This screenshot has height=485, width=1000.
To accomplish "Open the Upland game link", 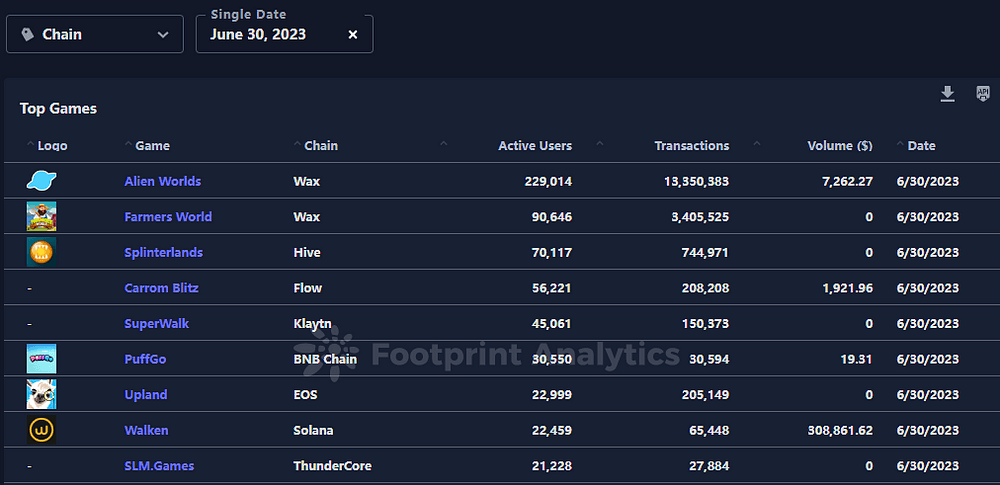I will 146,395.
